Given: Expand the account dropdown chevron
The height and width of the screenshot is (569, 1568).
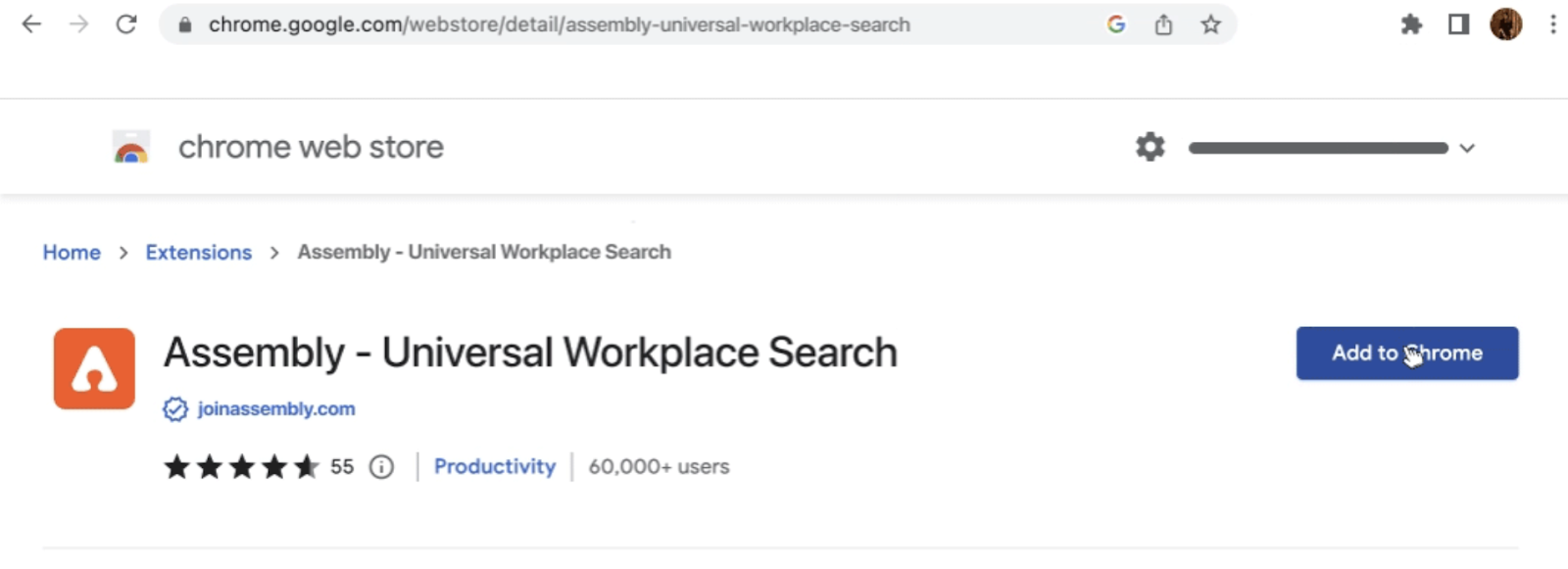Looking at the screenshot, I should point(1467,148).
